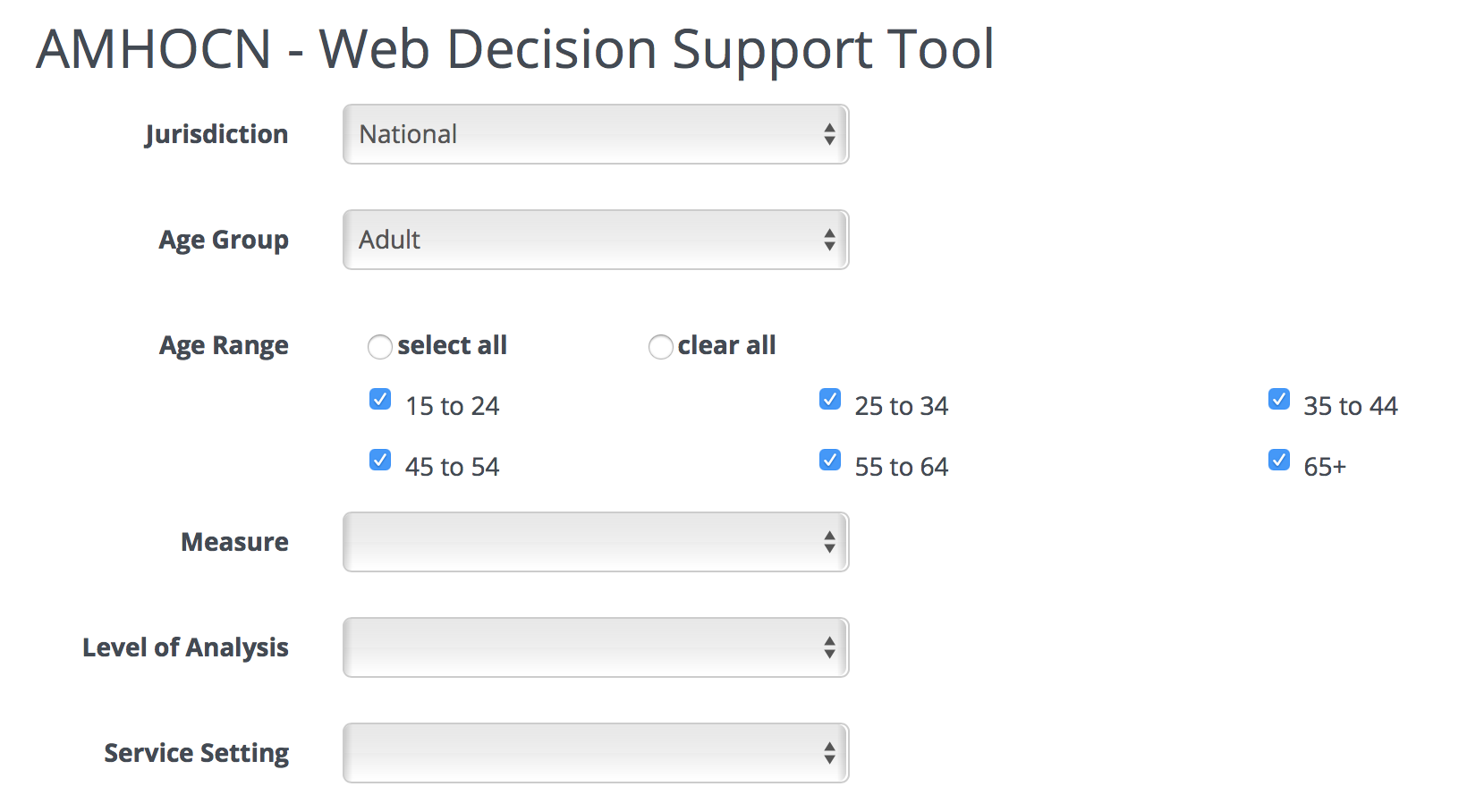
Task: Click the AMHOCN Web Decision Support Tool heading
Action: click(x=515, y=48)
